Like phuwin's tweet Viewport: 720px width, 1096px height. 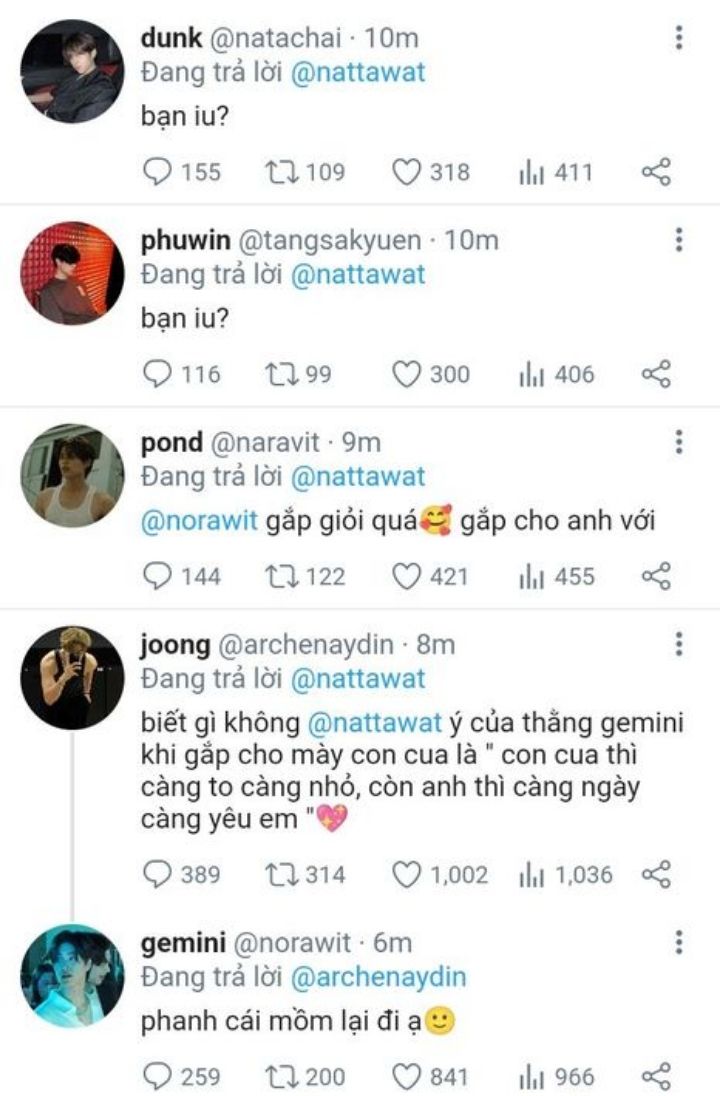click(405, 374)
